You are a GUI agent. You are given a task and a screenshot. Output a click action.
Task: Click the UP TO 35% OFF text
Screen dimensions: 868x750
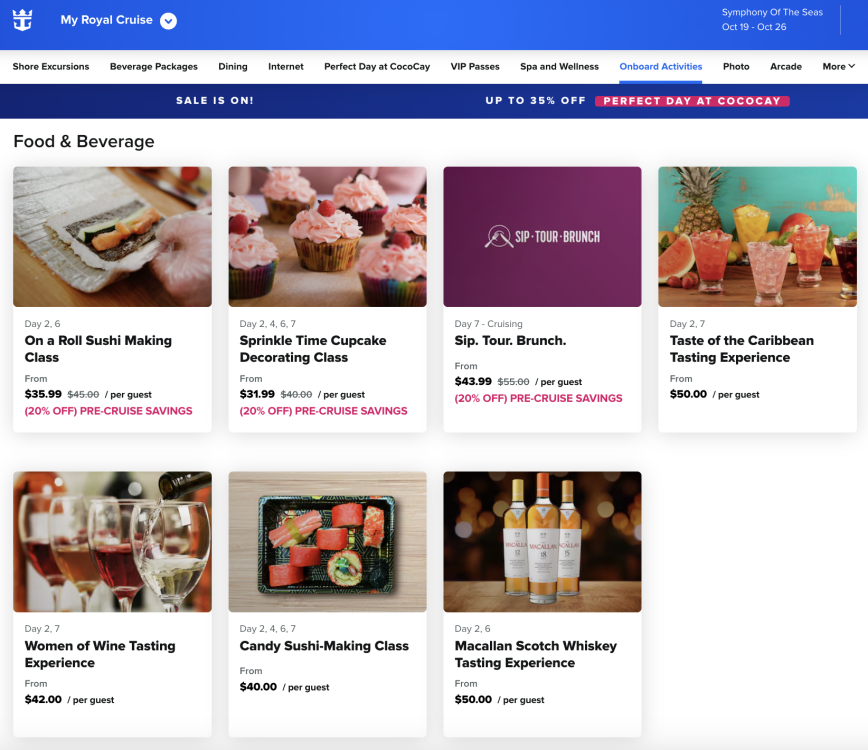pyautogui.click(x=535, y=101)
